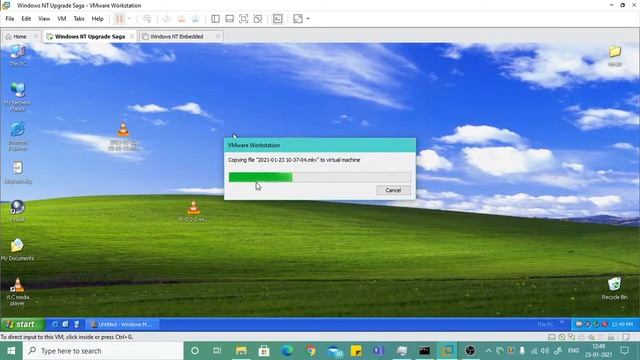Select the This PC desktop icon

pyautogui.click(x=18, y=56)
